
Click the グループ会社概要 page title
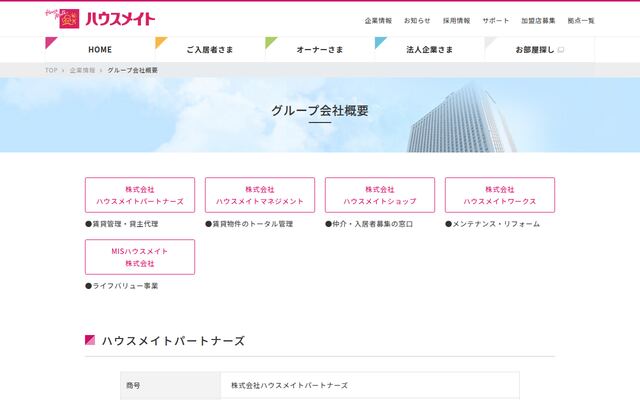click(320, 110)
